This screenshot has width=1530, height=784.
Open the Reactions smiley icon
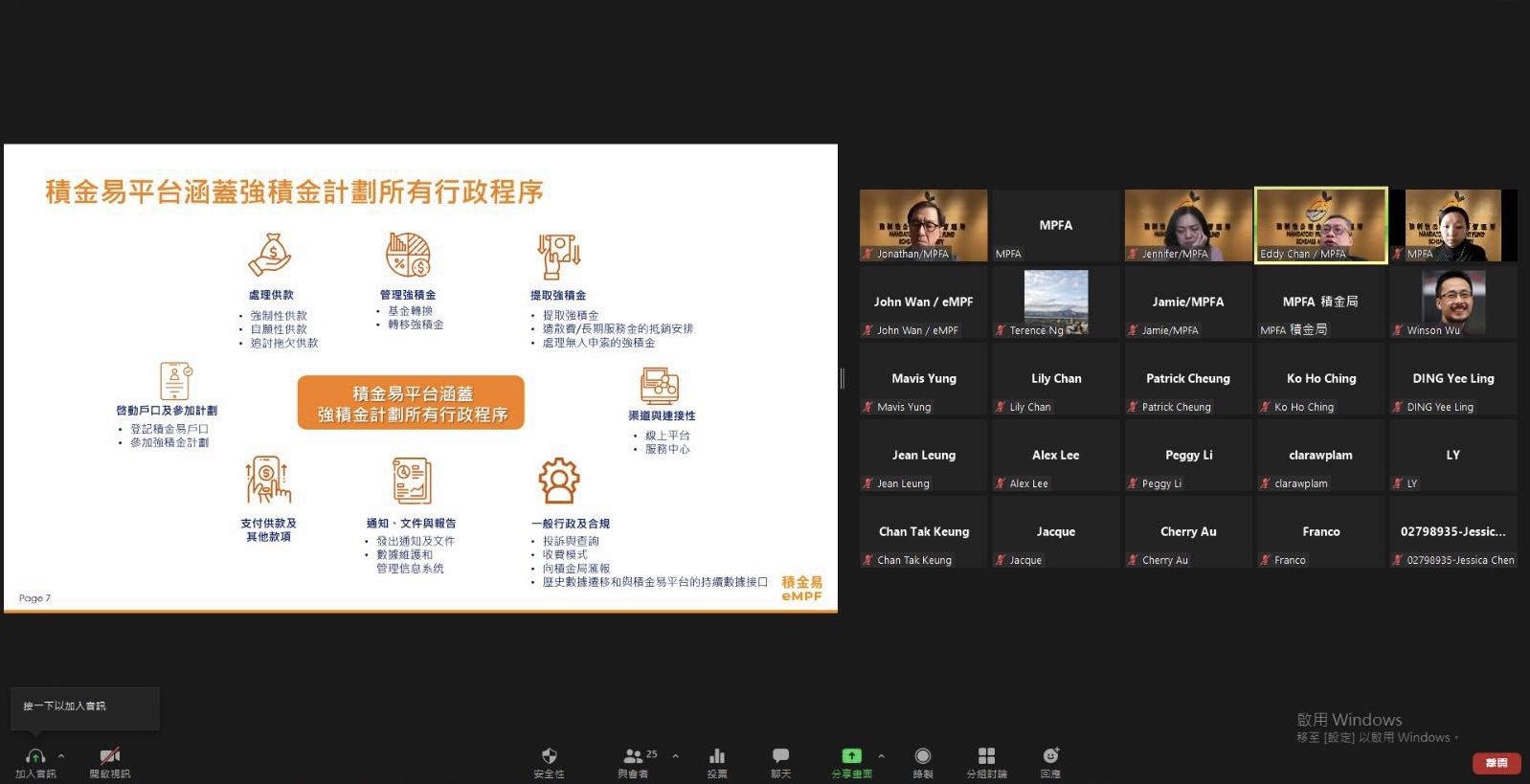point(1050,756)
